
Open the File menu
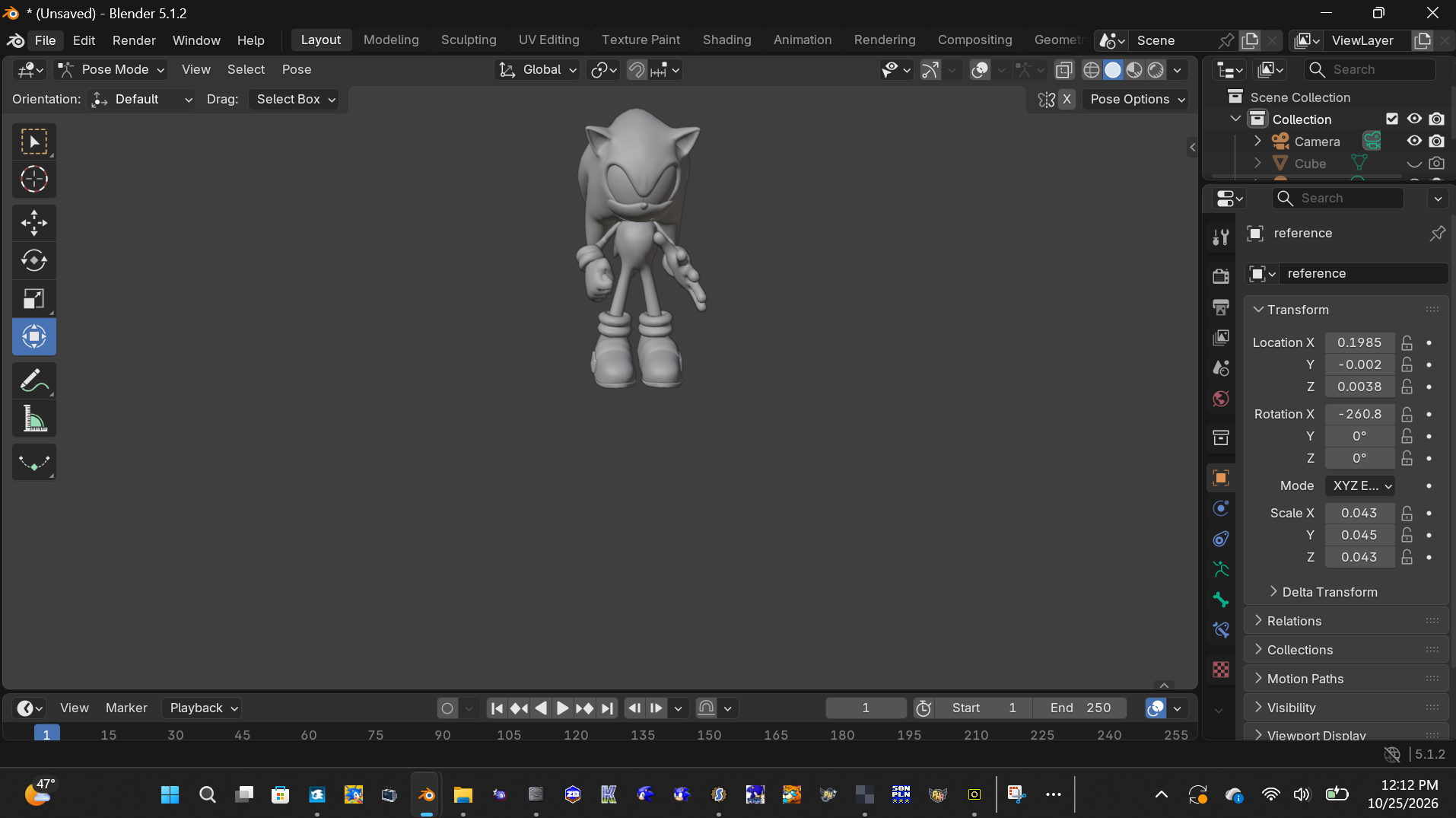pos(45,40)
